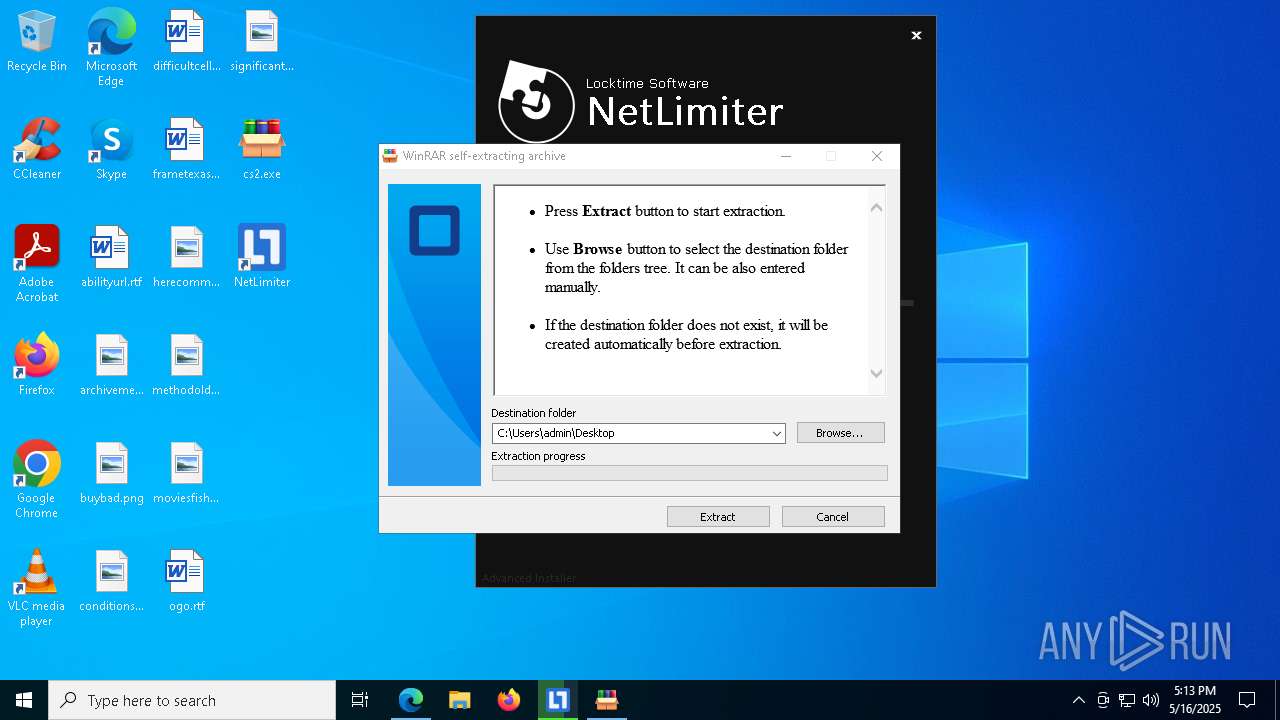Select the conditions image file icon
The width and height of the screenshot is (1280, 720).
111,581
